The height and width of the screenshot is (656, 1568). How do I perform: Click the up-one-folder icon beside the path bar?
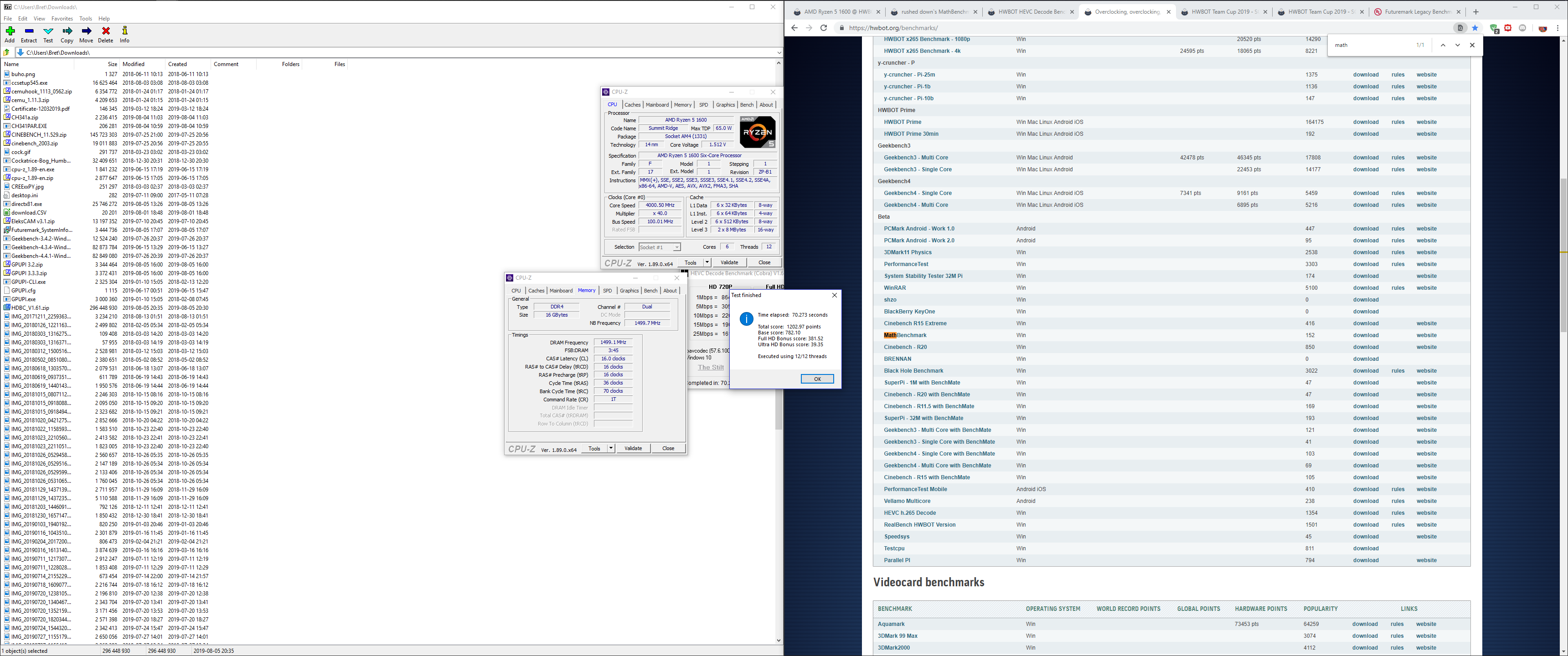click(7, 52)
